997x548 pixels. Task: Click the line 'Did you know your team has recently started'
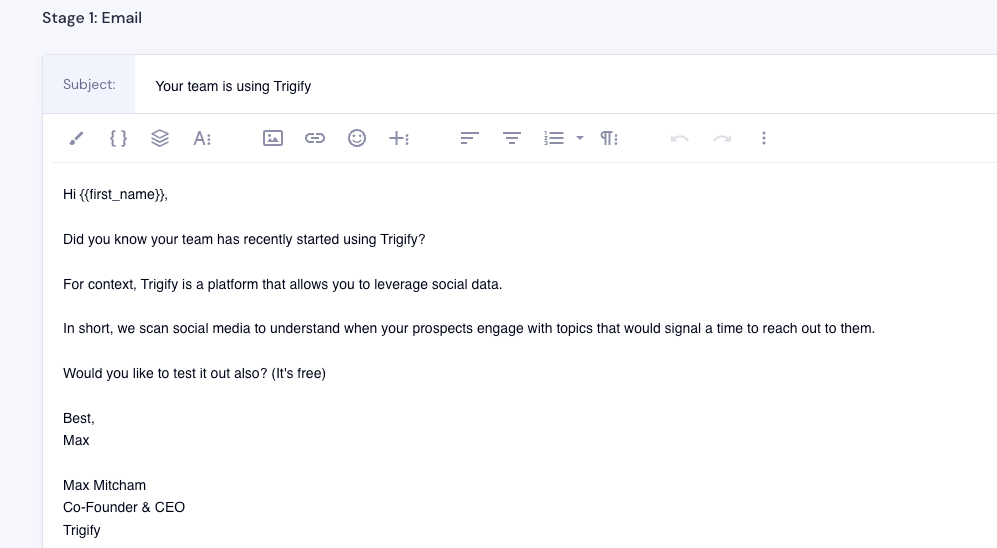coord(244,240)
